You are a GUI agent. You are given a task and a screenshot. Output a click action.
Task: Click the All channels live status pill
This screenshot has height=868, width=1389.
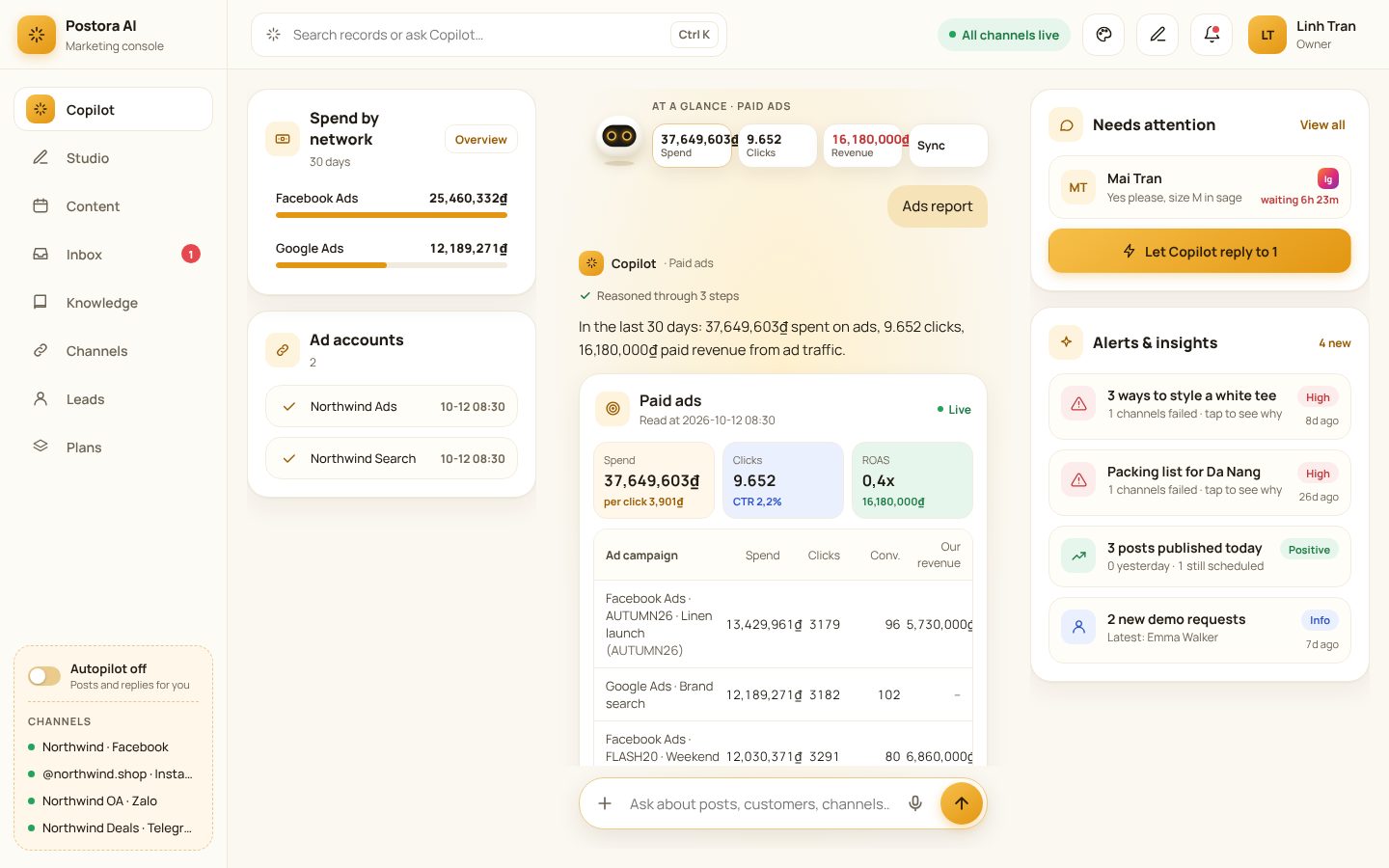1004,35
